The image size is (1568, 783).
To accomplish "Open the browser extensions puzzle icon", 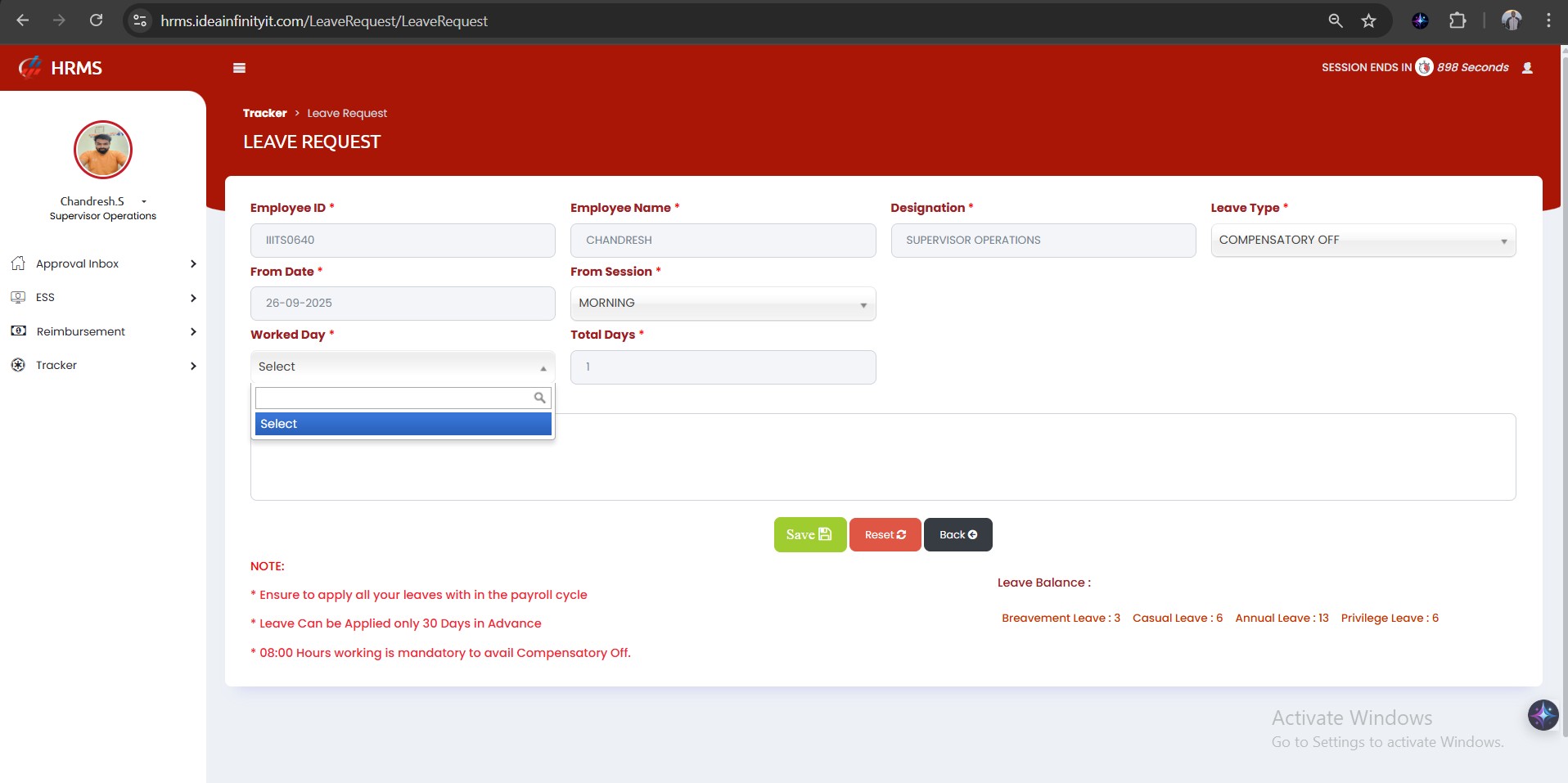I will pos(1458,20).
